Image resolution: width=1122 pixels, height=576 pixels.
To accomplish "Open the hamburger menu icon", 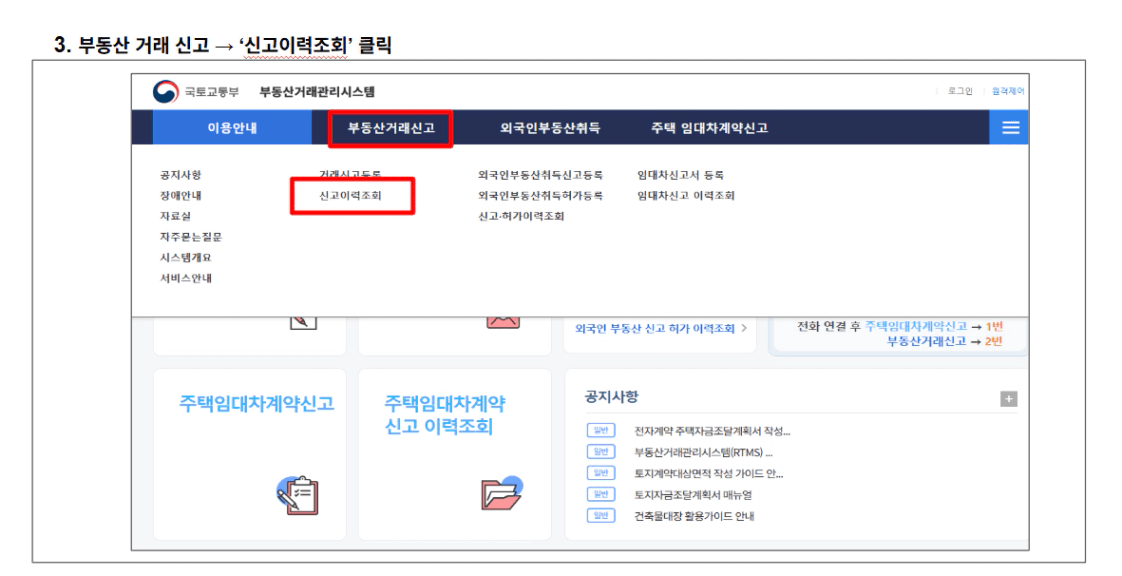I will pyautogui.click(x=1010, y=128).
